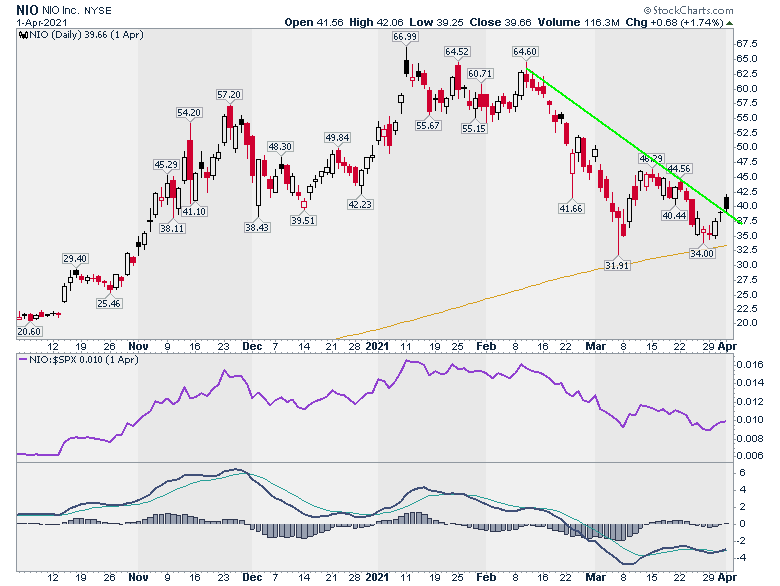Click 'Feb' on the price chart date axis

[486, 346]
